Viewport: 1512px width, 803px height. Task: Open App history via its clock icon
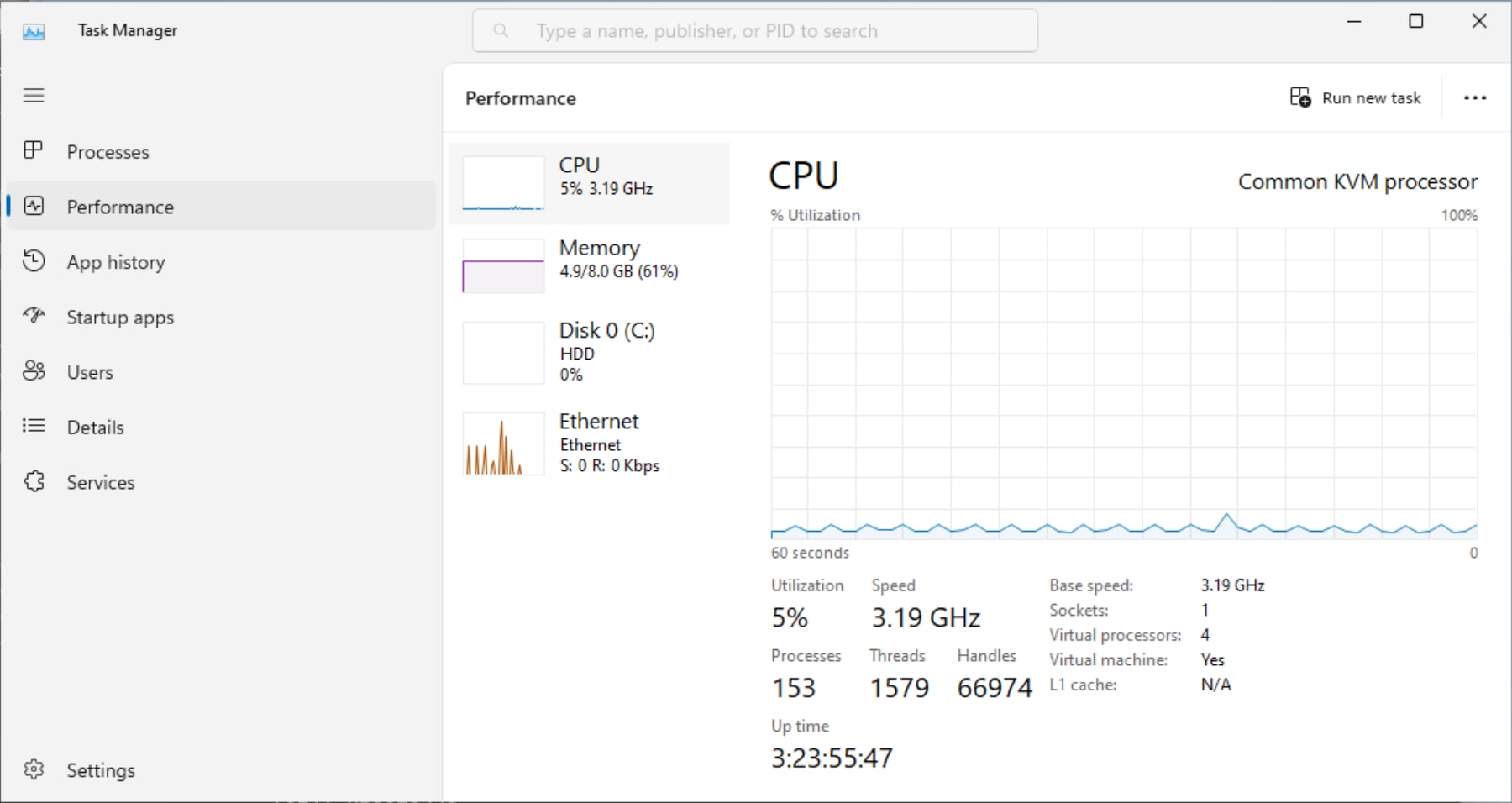[x=34, y=261]
